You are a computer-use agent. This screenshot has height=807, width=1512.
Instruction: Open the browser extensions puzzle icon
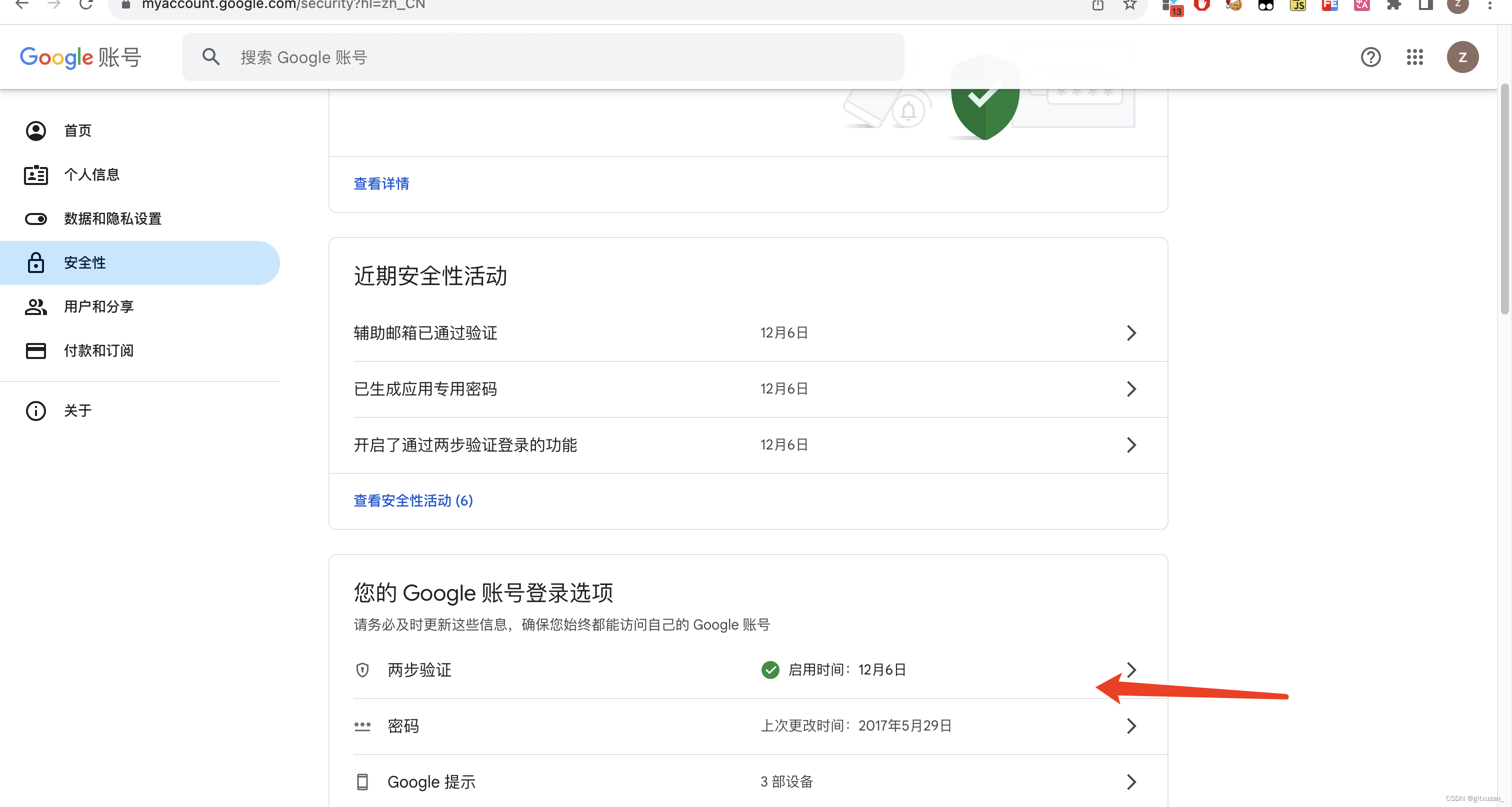tap(1393, 4)
